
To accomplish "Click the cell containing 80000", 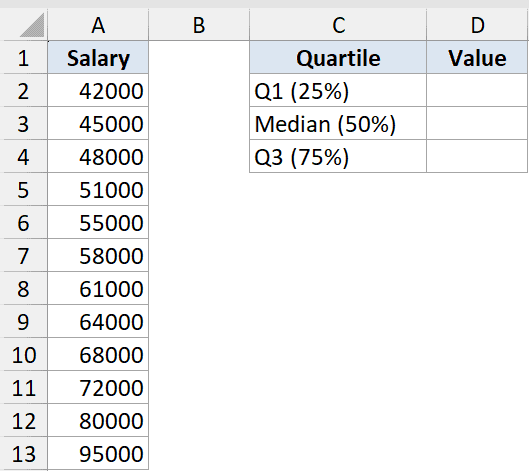I will (98, 421).
